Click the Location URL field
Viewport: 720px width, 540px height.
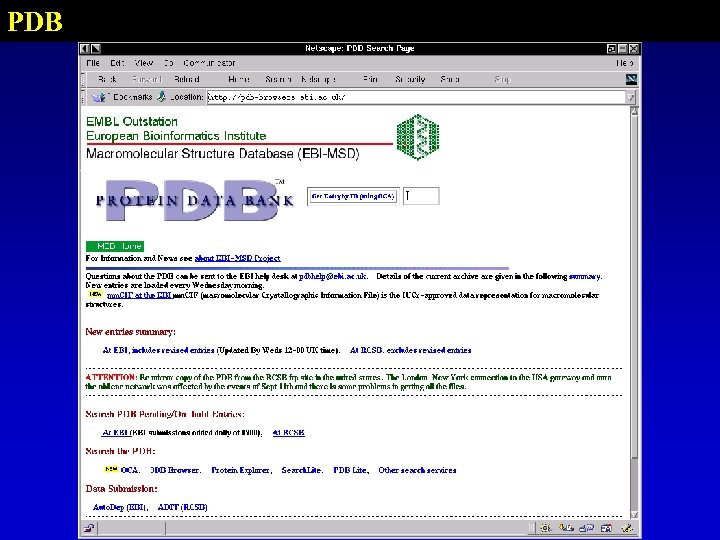point(416,97)
